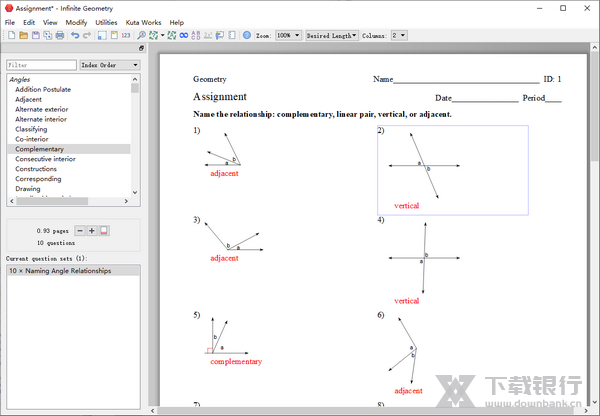
Task: Undo the last action
Action: click(x=75, y=35)
